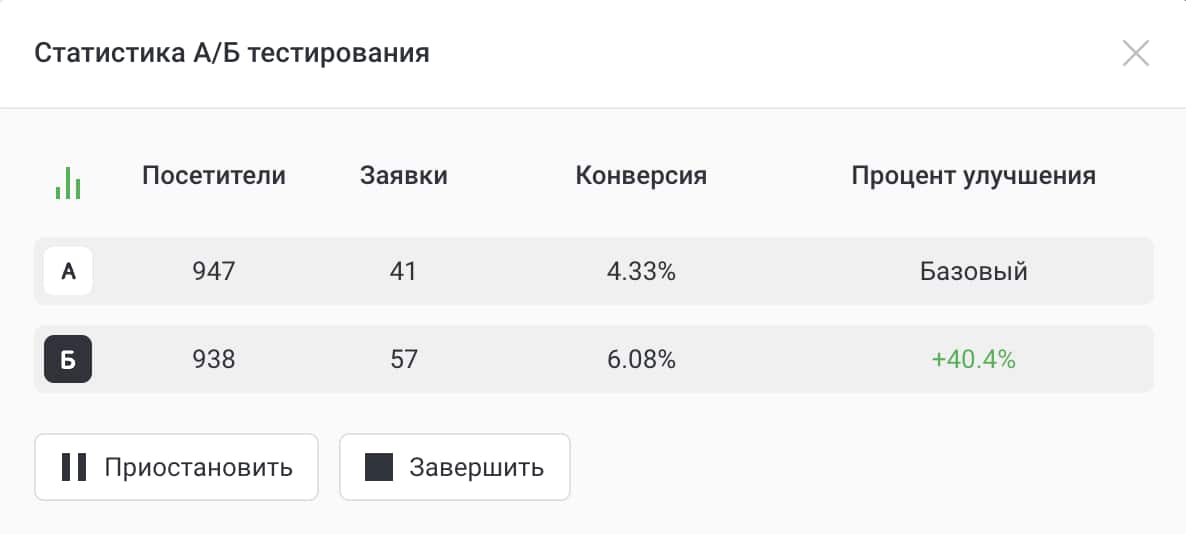Image resolution: width=1186 pixels, height=534 pixels.
Task: Click the Конверсия column header
Action: pyautogui.click(x=641, y=176)
